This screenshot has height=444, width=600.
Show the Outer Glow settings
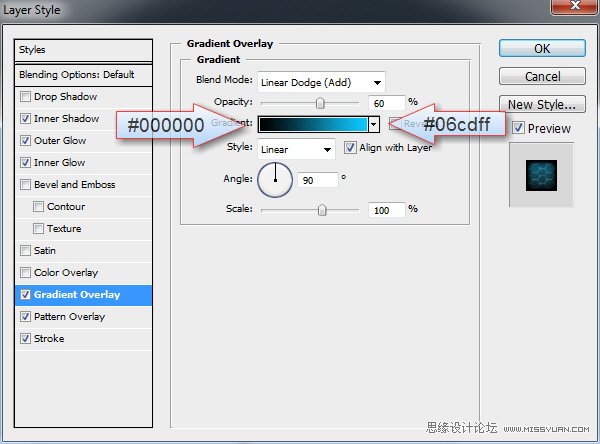(x=60, y=140)
